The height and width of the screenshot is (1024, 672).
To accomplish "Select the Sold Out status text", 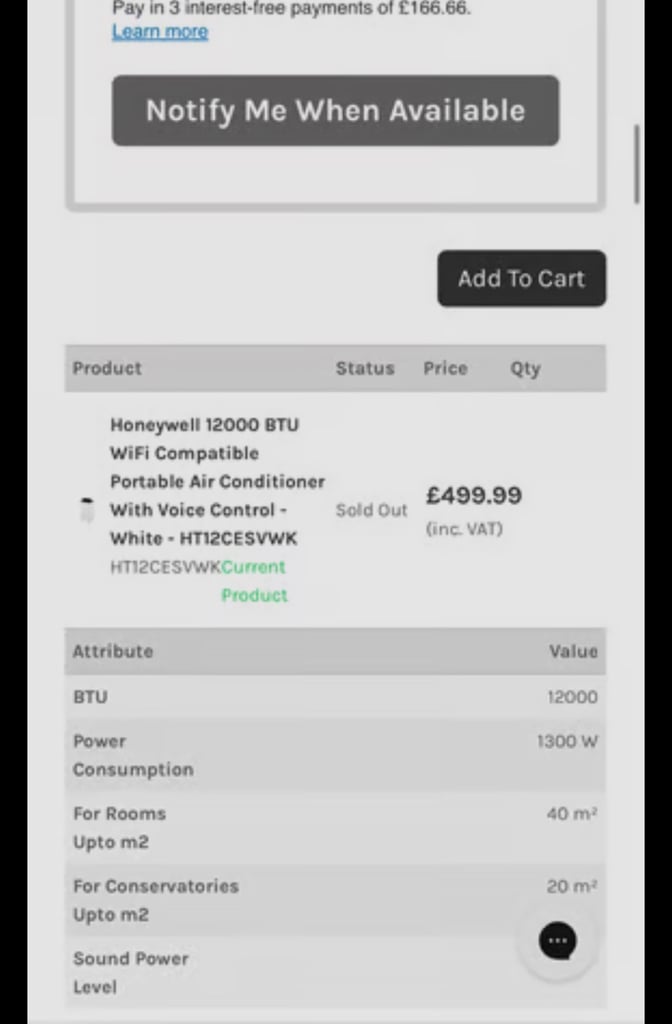I will tap(371, 510).
